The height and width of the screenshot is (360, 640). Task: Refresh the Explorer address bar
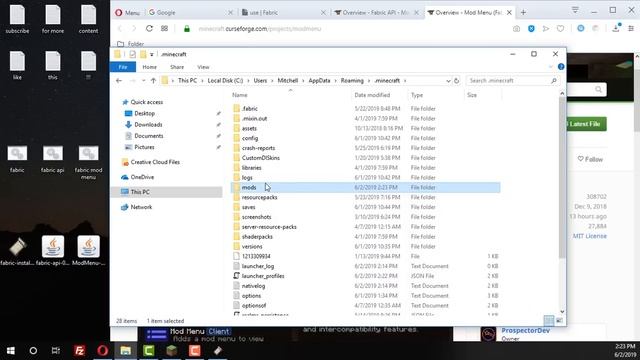(456, 81)
